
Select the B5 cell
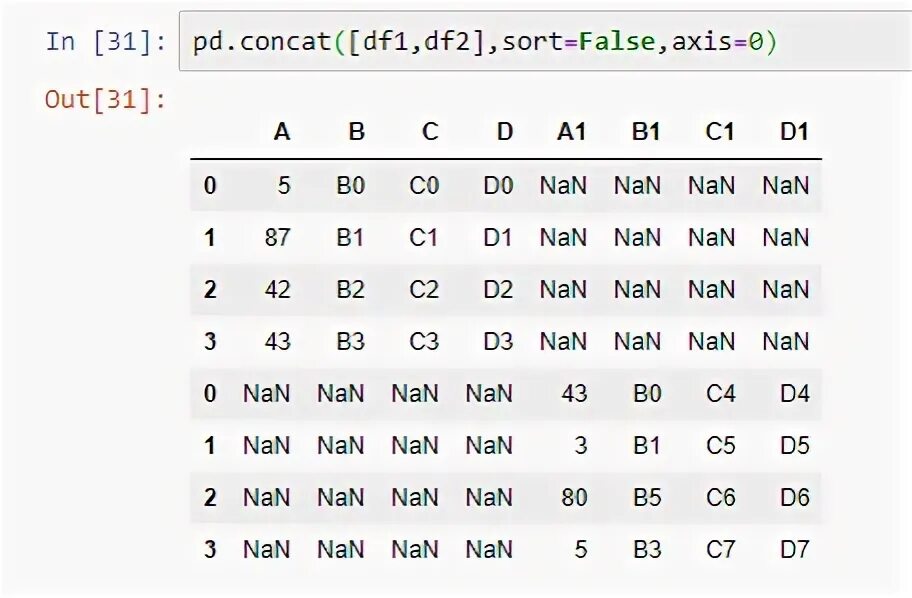click(x=647, y=497)
